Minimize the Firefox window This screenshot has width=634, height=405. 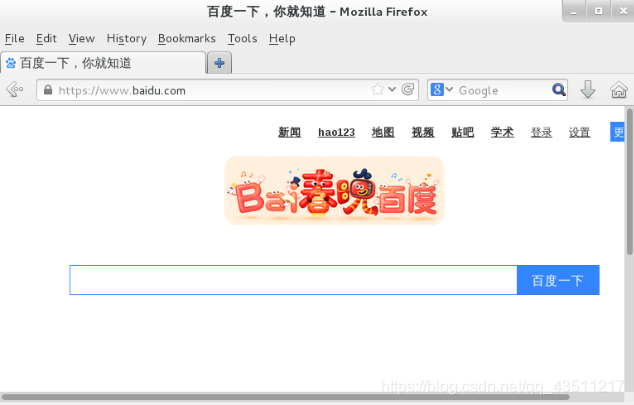click(x=573, y=11)
